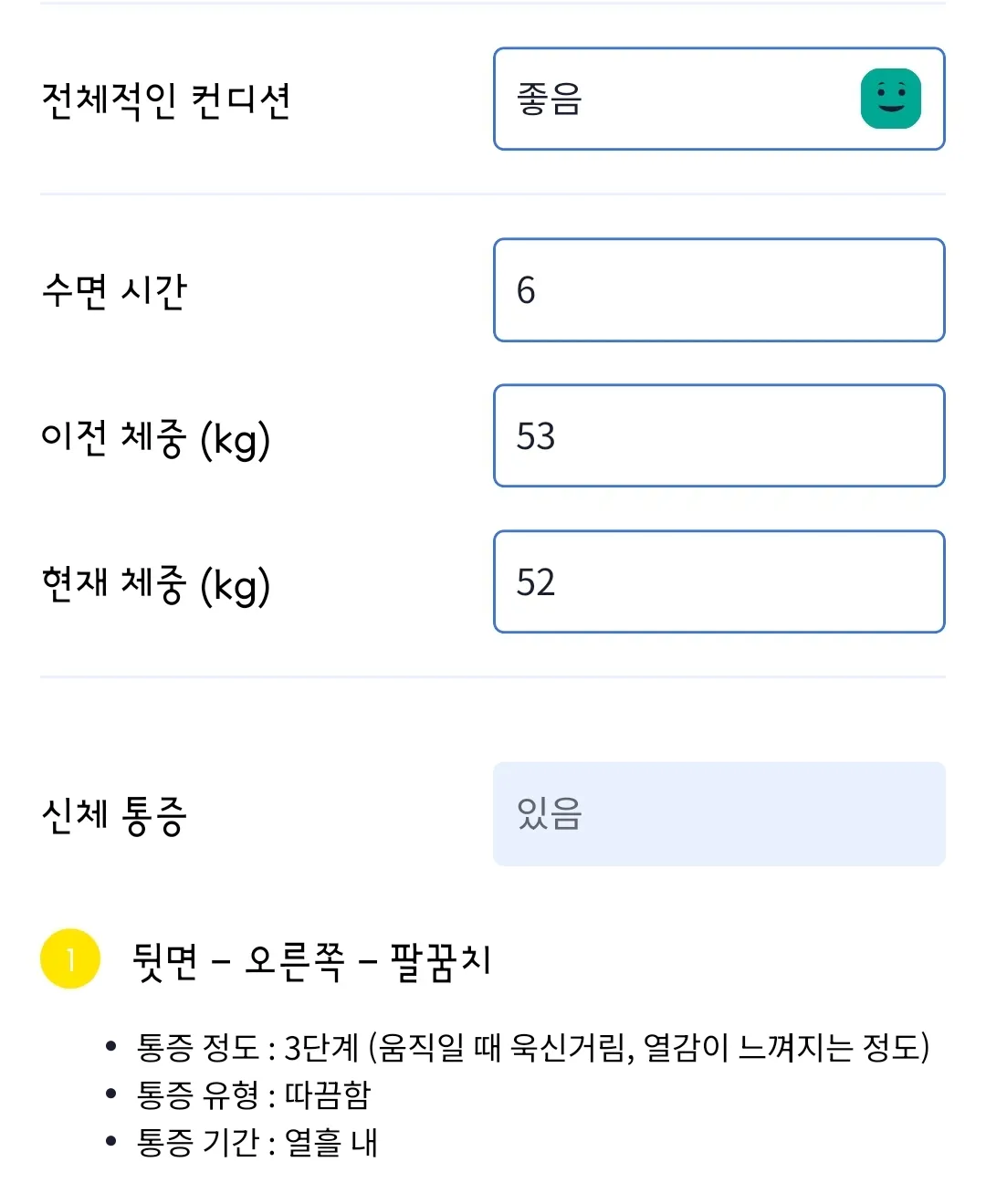Click the 신체 통증 label

coord(114,815)
